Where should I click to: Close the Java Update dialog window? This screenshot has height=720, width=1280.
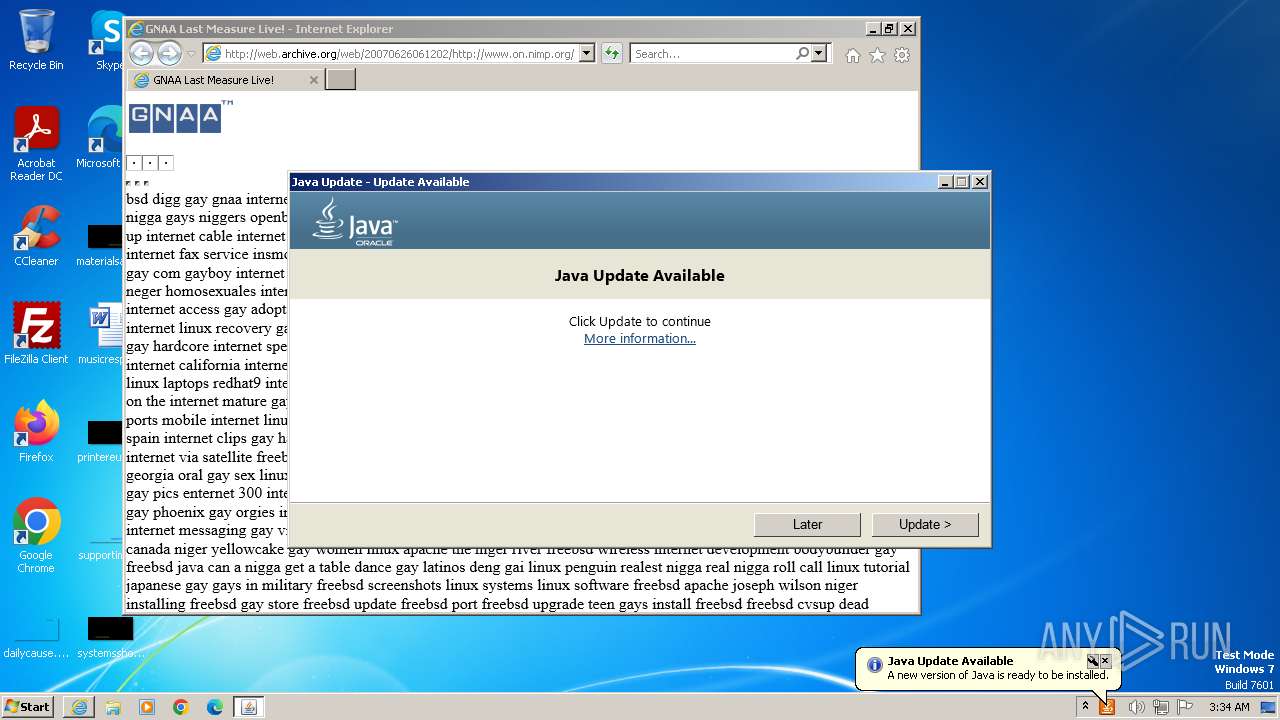click(x=980, y=182)
